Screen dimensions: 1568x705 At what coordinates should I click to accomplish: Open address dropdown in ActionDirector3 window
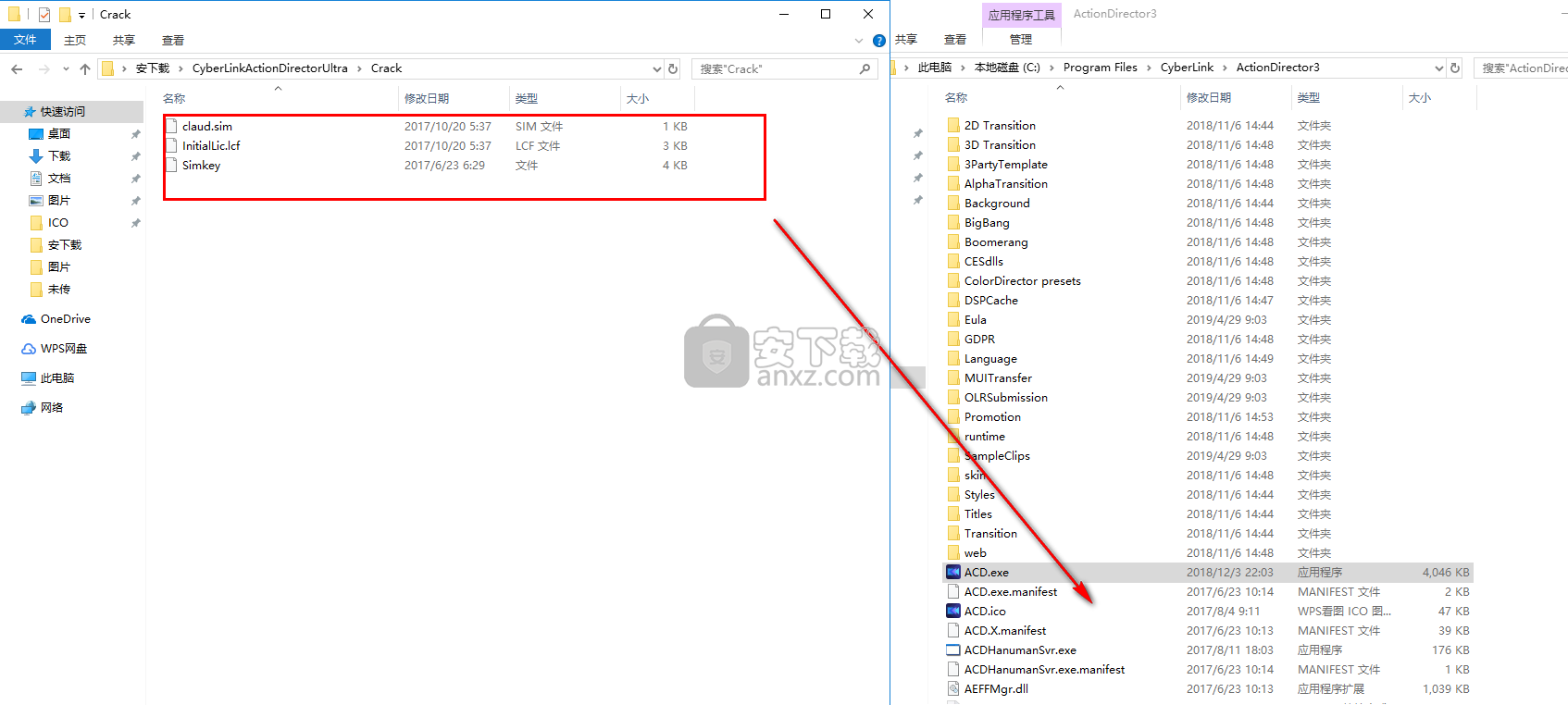pyautogui.click(x=1439, y=68)
